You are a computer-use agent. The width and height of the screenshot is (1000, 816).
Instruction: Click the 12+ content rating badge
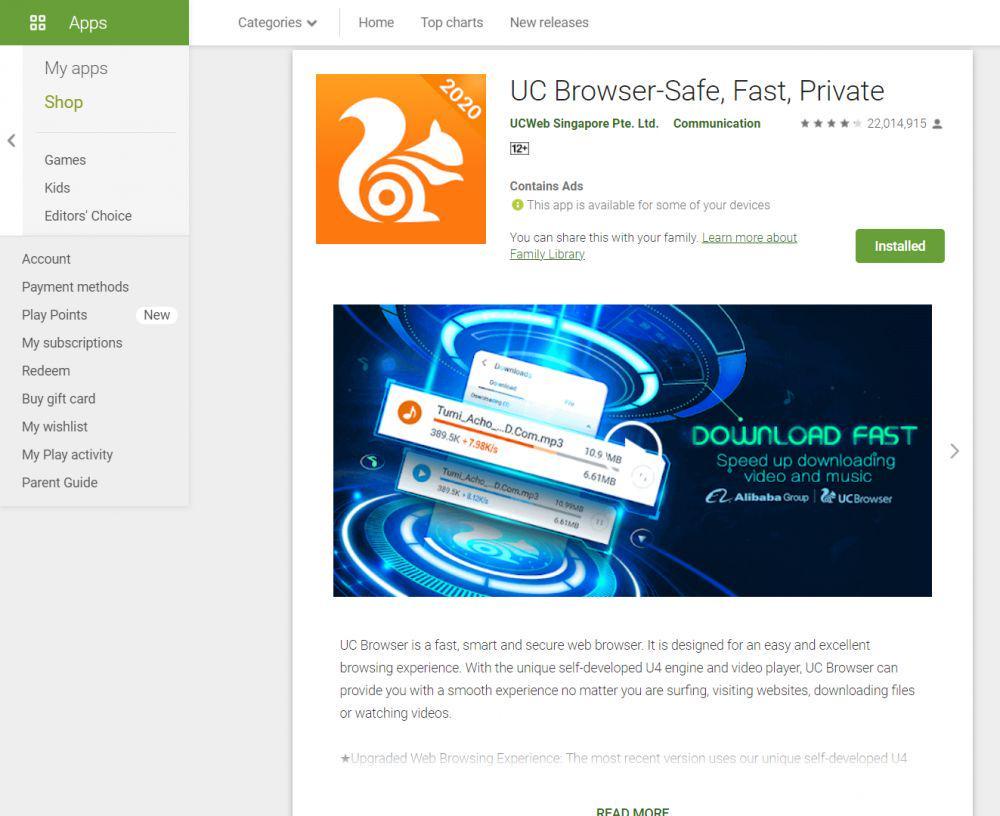pyautogui.click(x=519, y=149)
